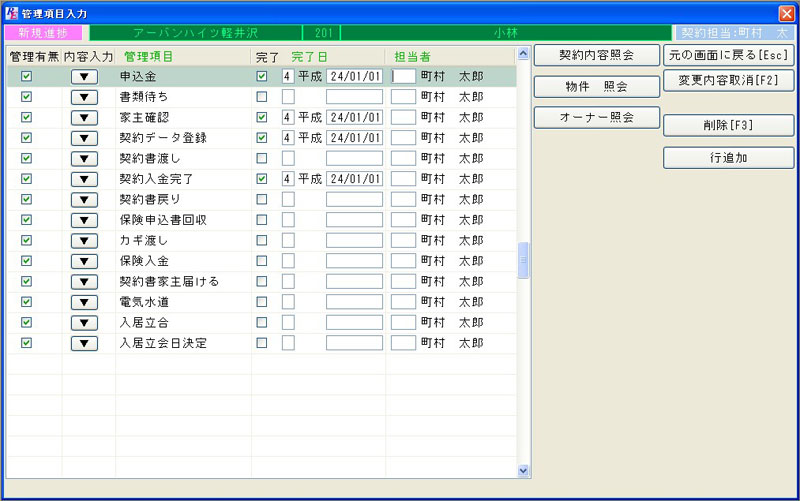The height and width of the screenshot is (501, 800).
Task: Open 内容入力 dropdown for 入居立会日決定
Action: click(84, 343)
